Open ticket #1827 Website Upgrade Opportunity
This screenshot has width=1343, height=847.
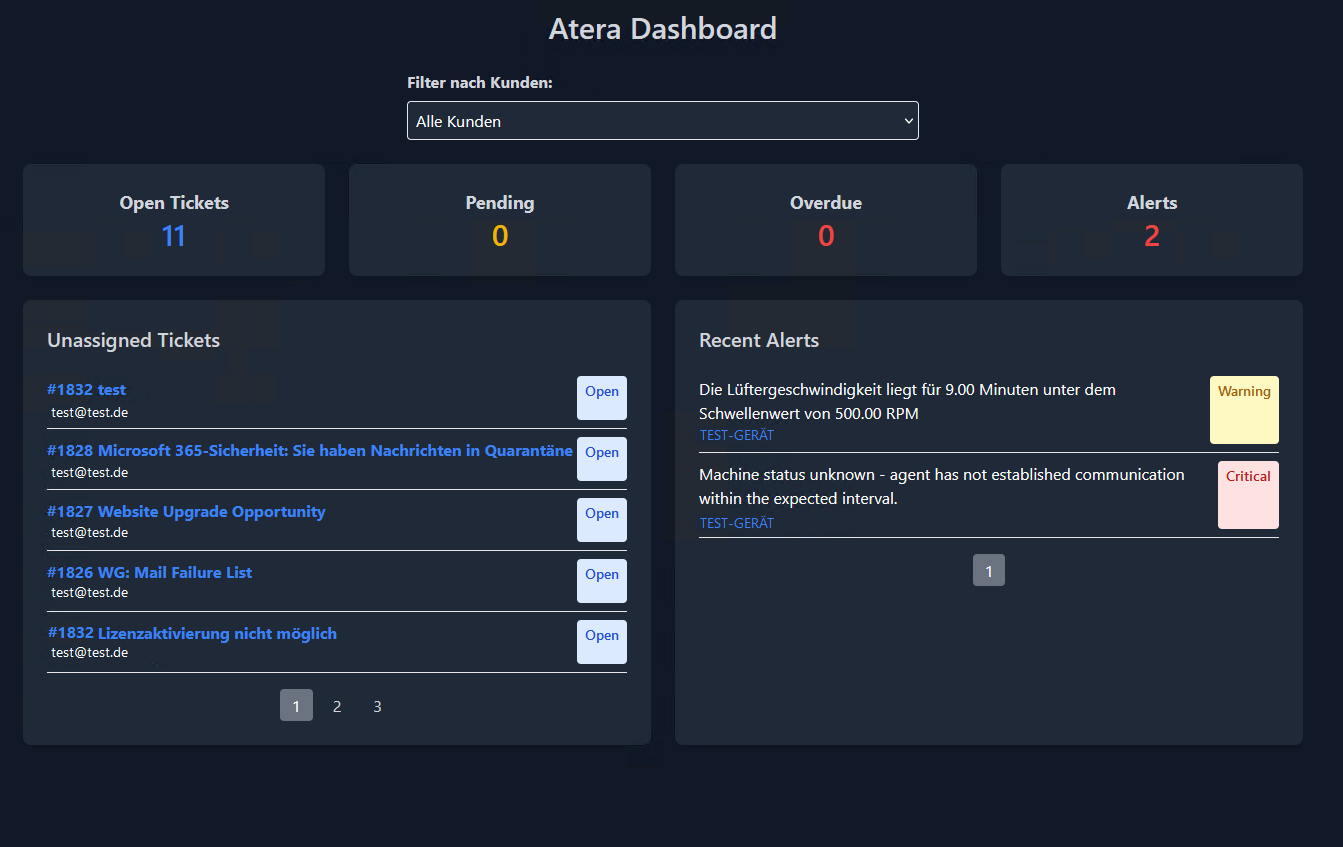(186, 511)
